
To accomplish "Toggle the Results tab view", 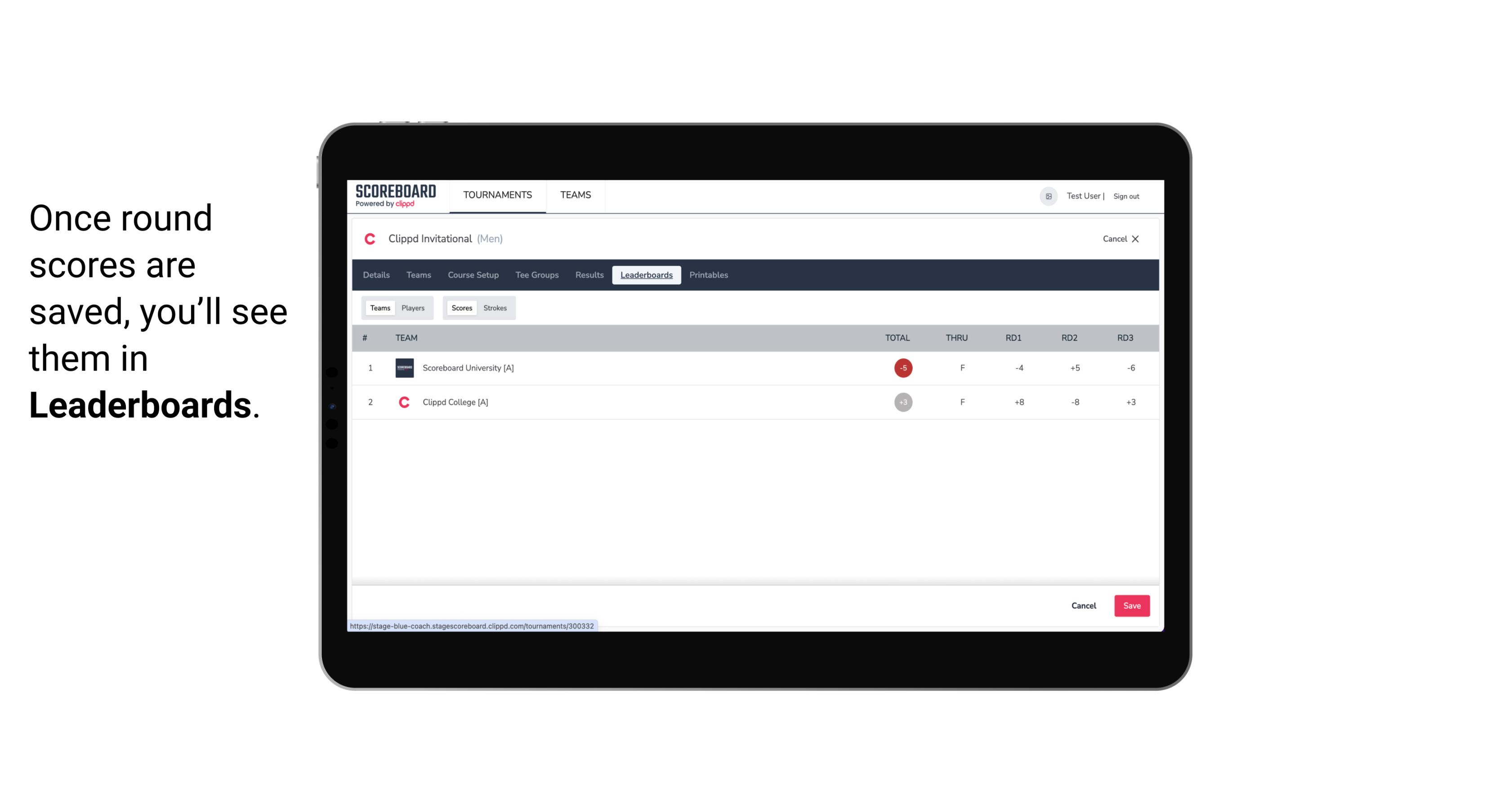I will click(x=589, y=275).
